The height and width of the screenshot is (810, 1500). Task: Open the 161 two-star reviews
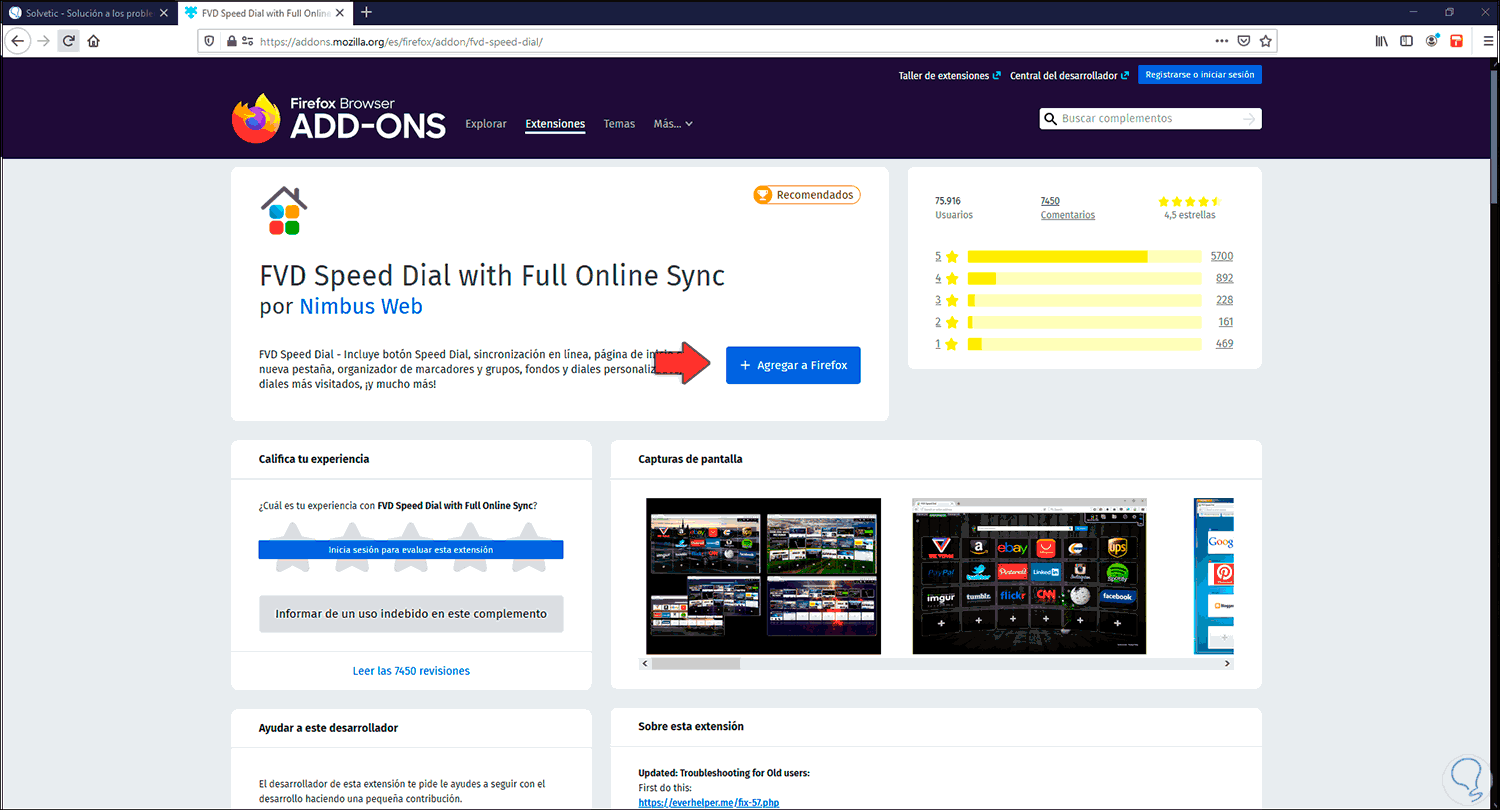point(1225,322)
